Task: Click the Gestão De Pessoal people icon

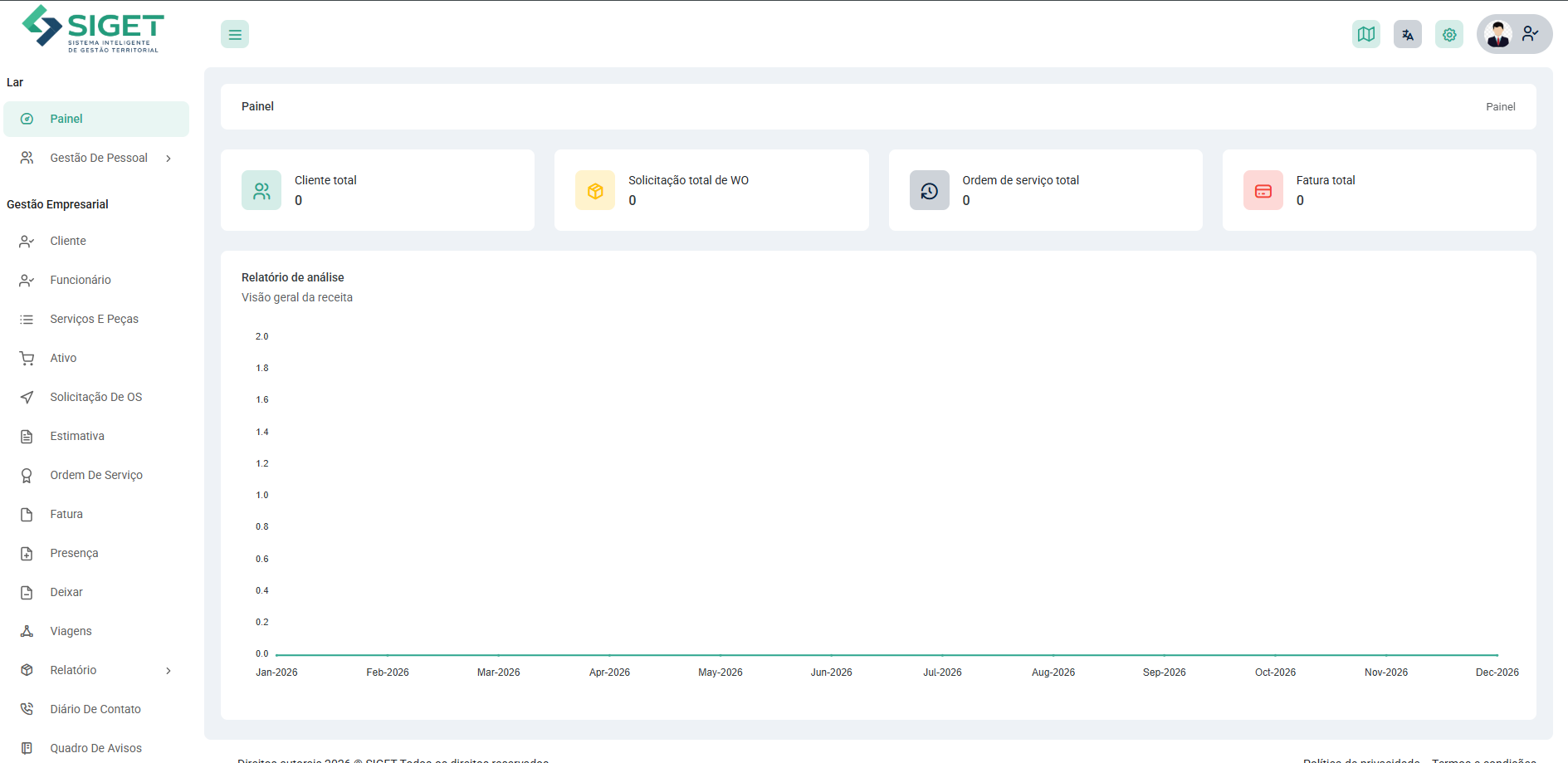Action: pyautogui.click(x=27, y=158)
